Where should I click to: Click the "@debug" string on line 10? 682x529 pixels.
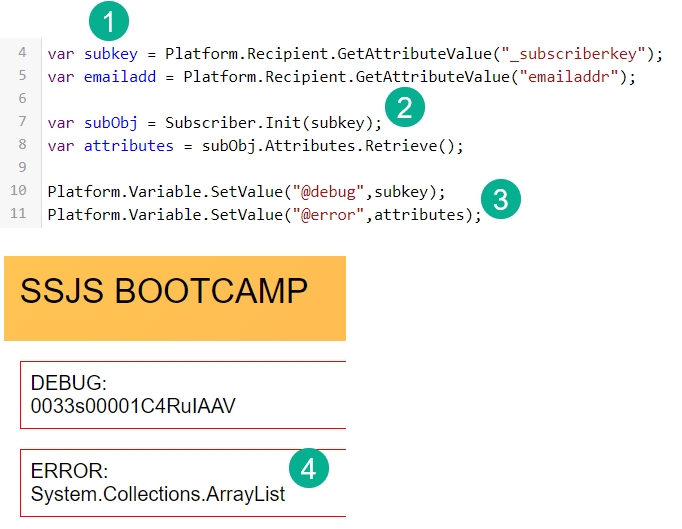(329, 191)
